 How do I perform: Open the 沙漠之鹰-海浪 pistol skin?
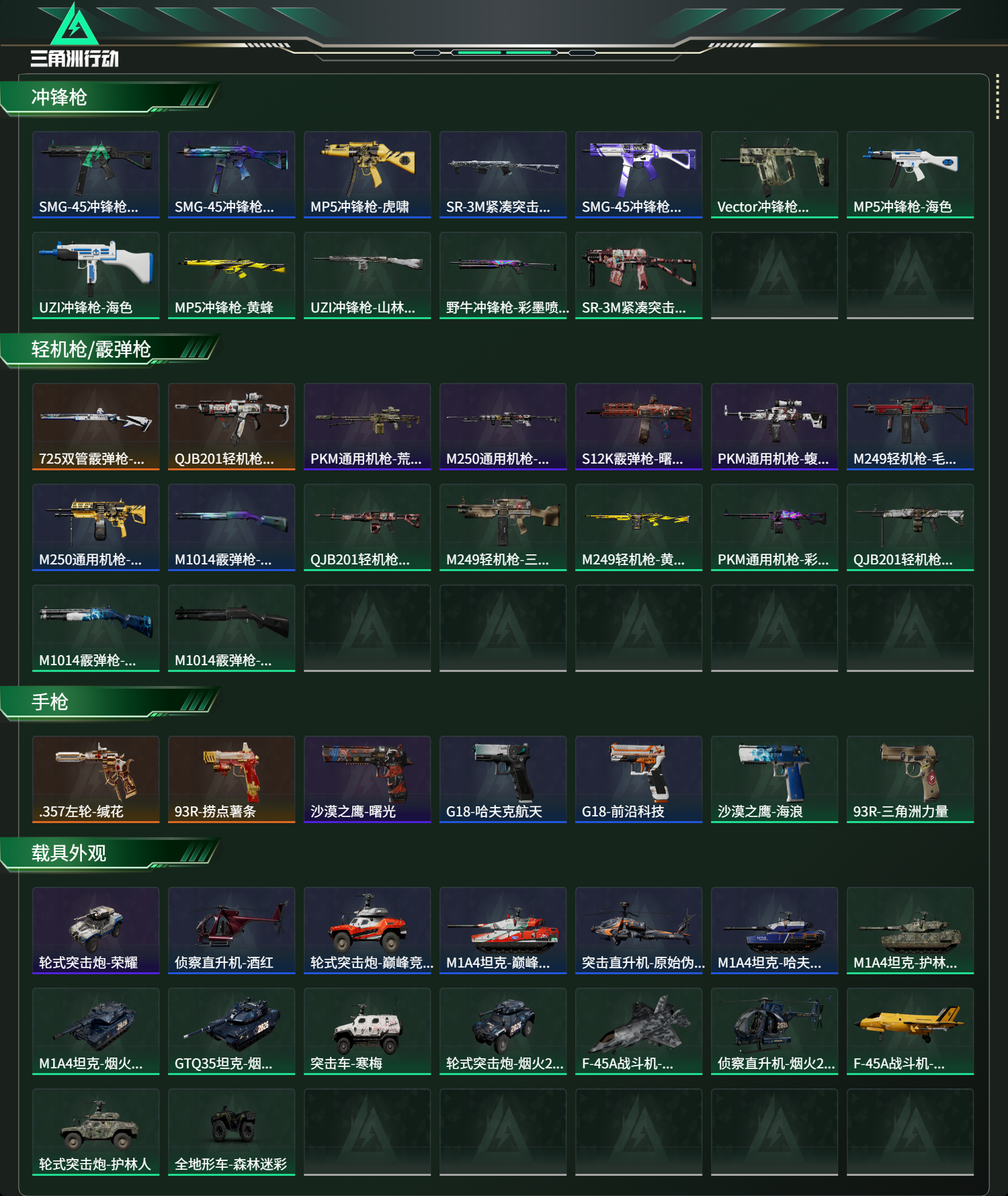tap(774, 779)
